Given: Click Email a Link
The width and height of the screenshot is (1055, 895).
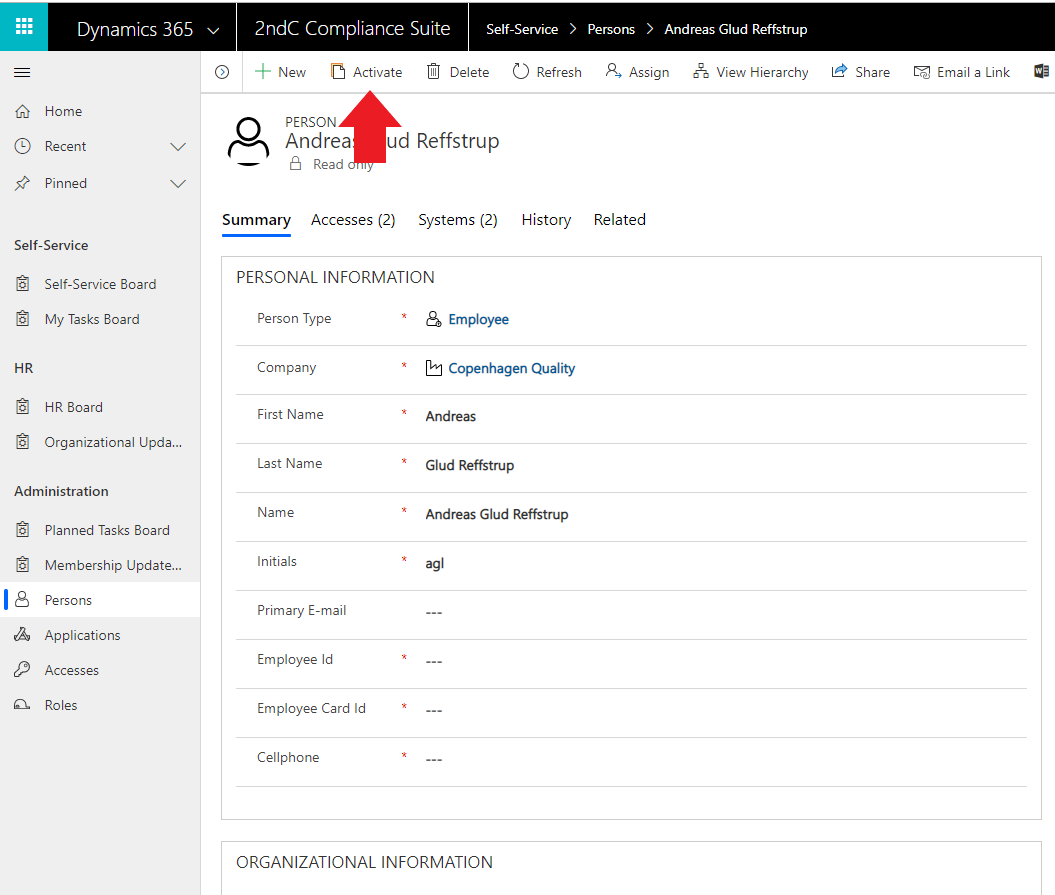Looking at the screenshot, I should (961, 72).
